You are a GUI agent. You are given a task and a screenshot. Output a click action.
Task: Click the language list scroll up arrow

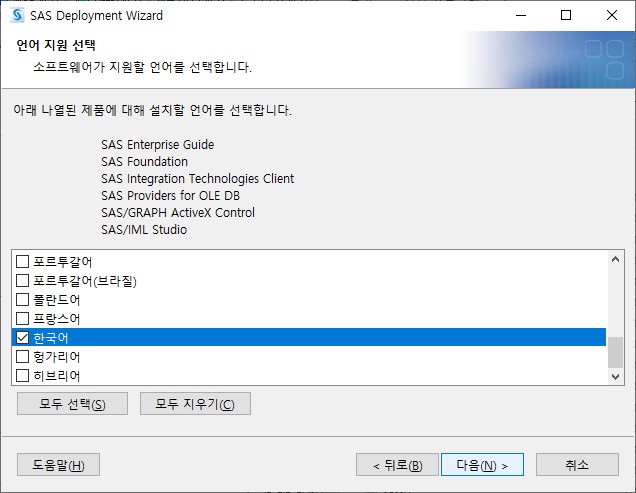coord(615,259)
